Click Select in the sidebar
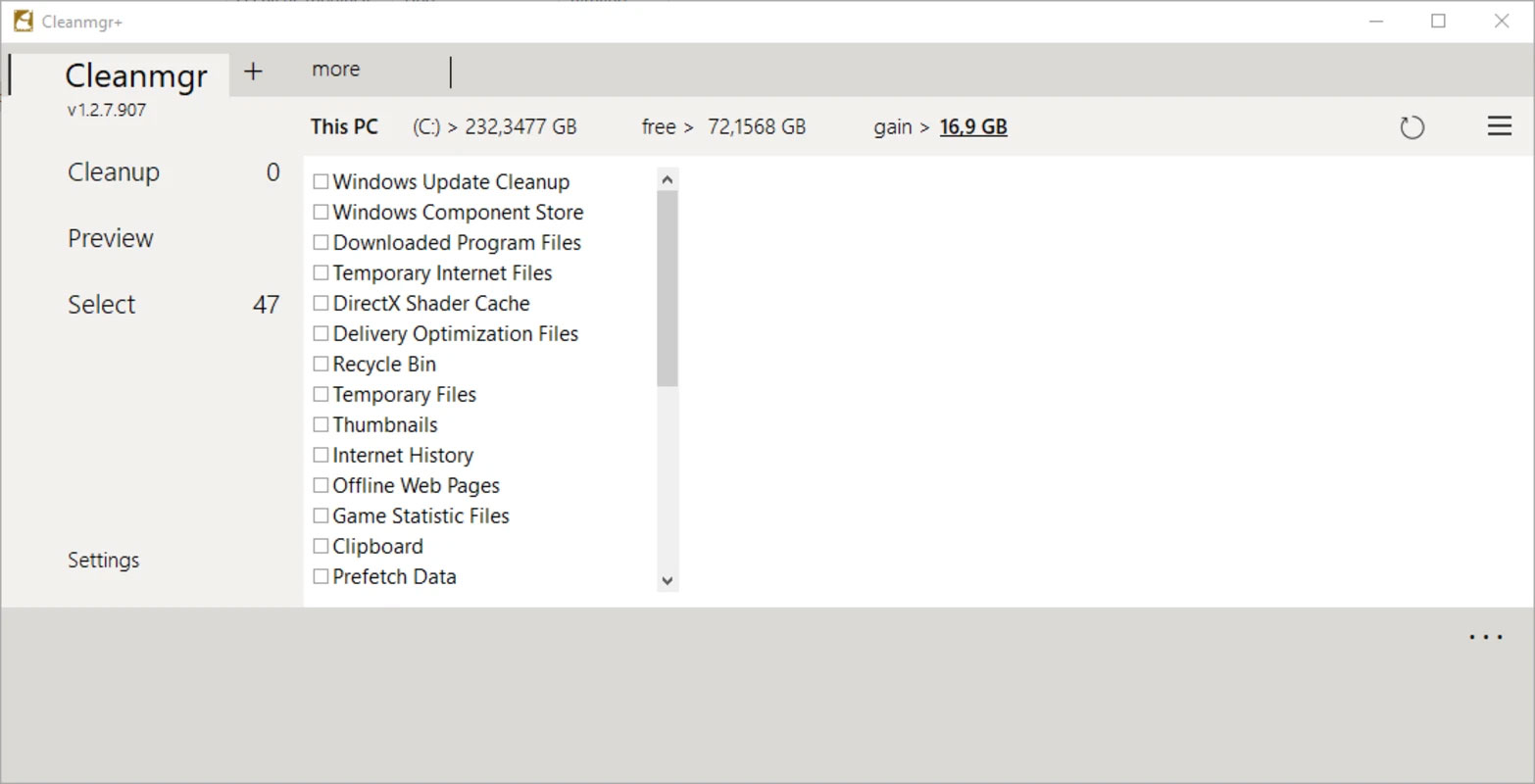The height and width of the screenshot is (784, 1535). 101,305
